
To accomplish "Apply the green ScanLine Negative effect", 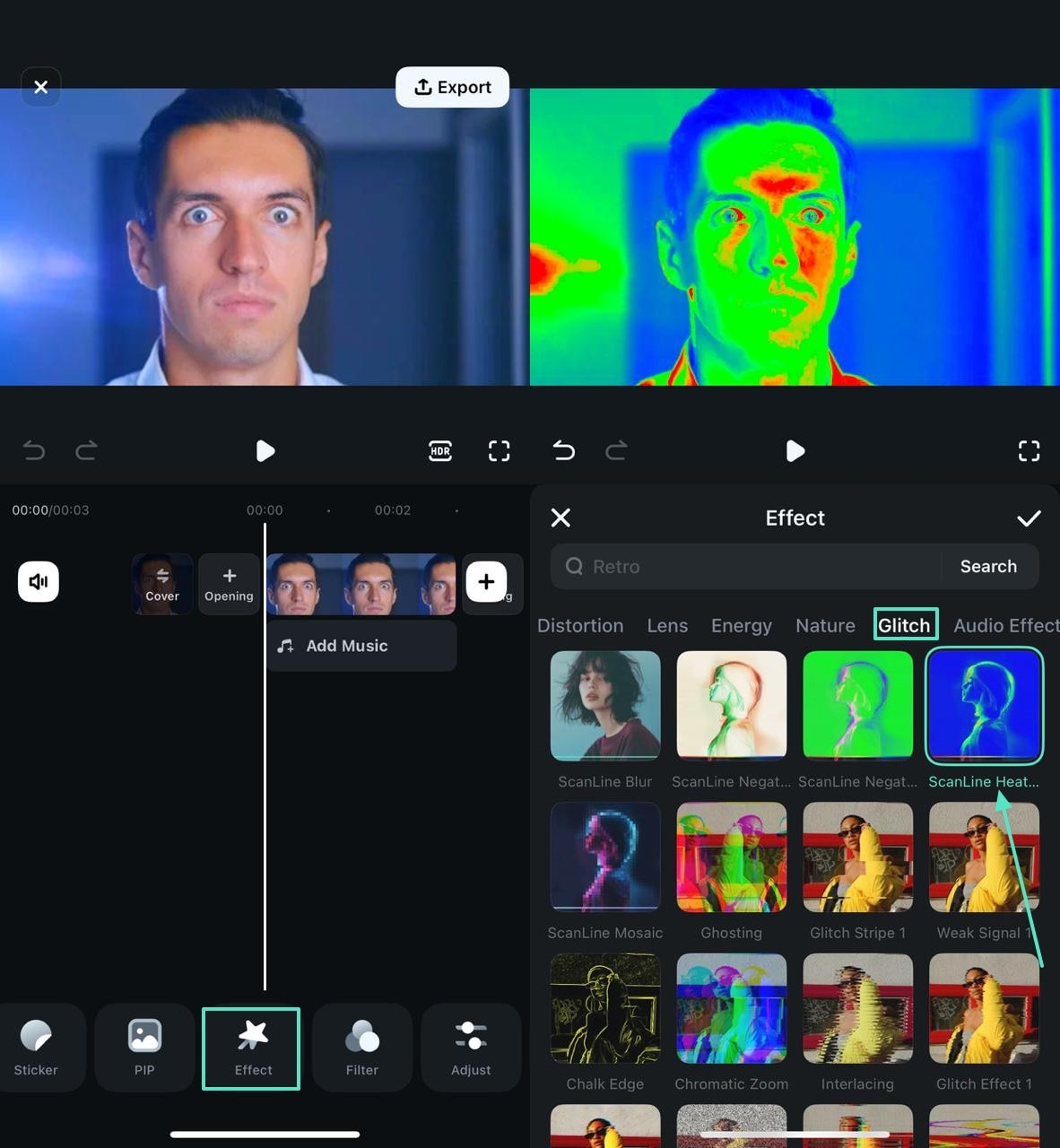I will [857, 720].
